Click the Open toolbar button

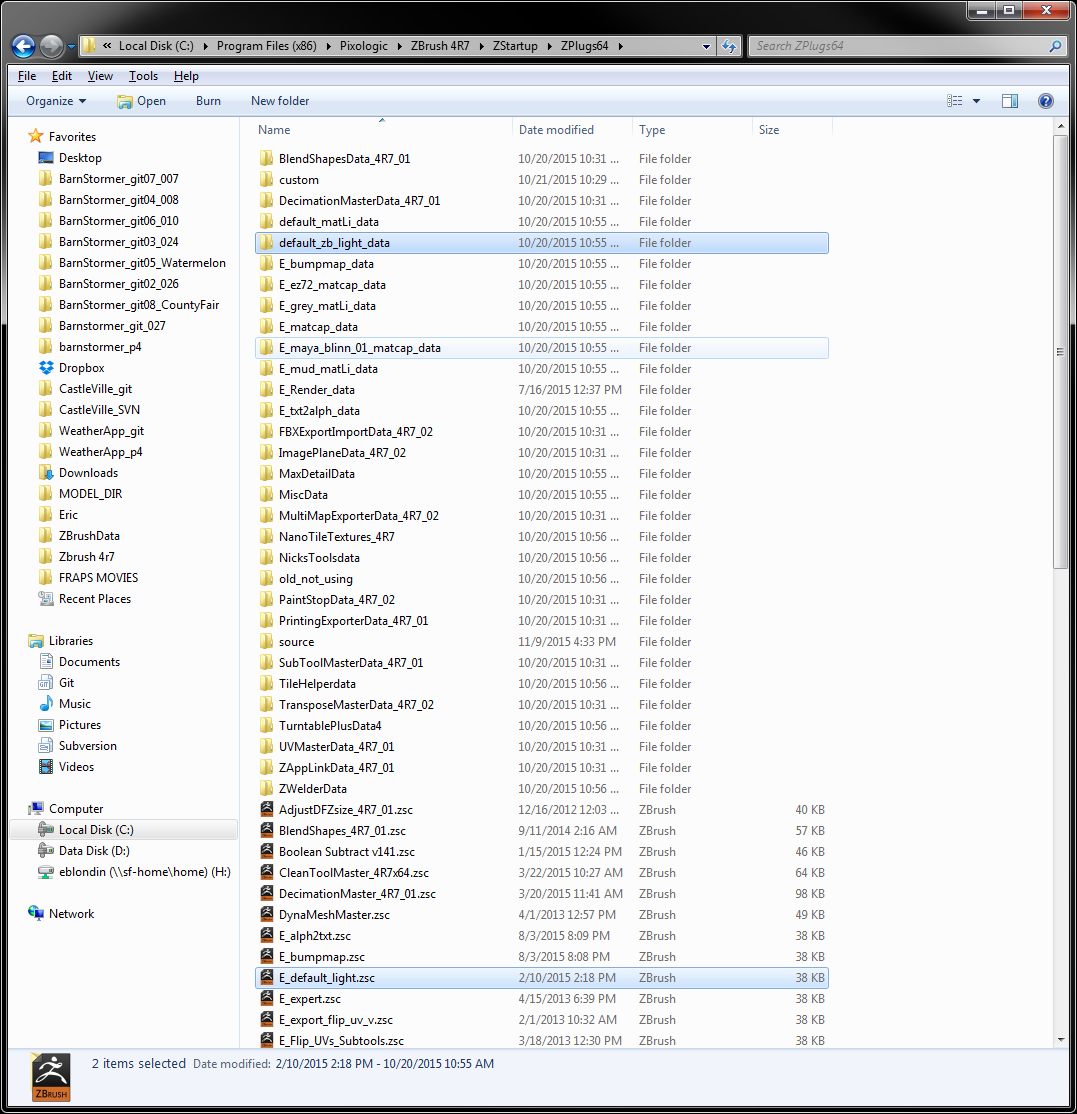coord(141,101)
